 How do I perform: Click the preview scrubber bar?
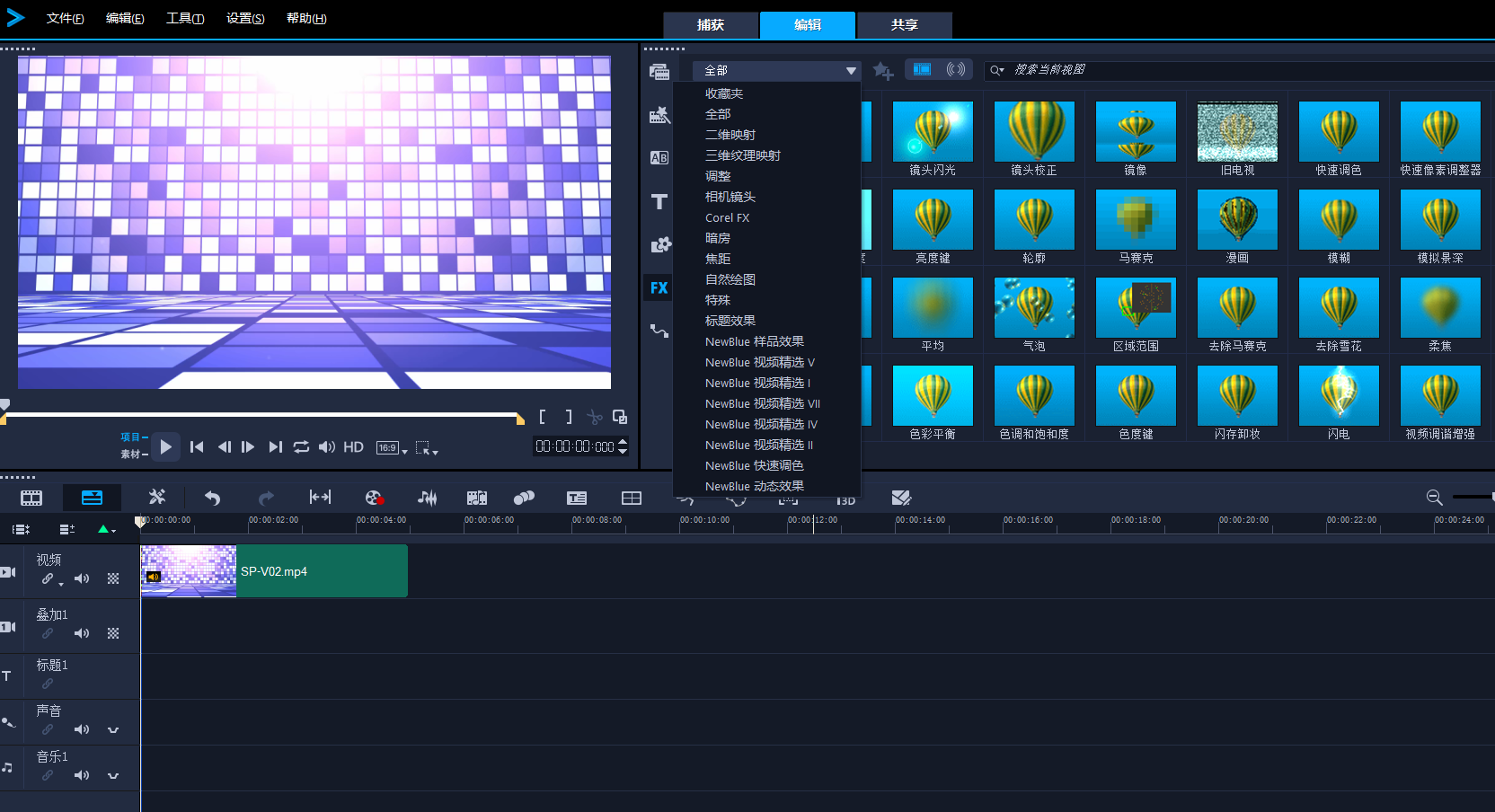tap(262, 415)
